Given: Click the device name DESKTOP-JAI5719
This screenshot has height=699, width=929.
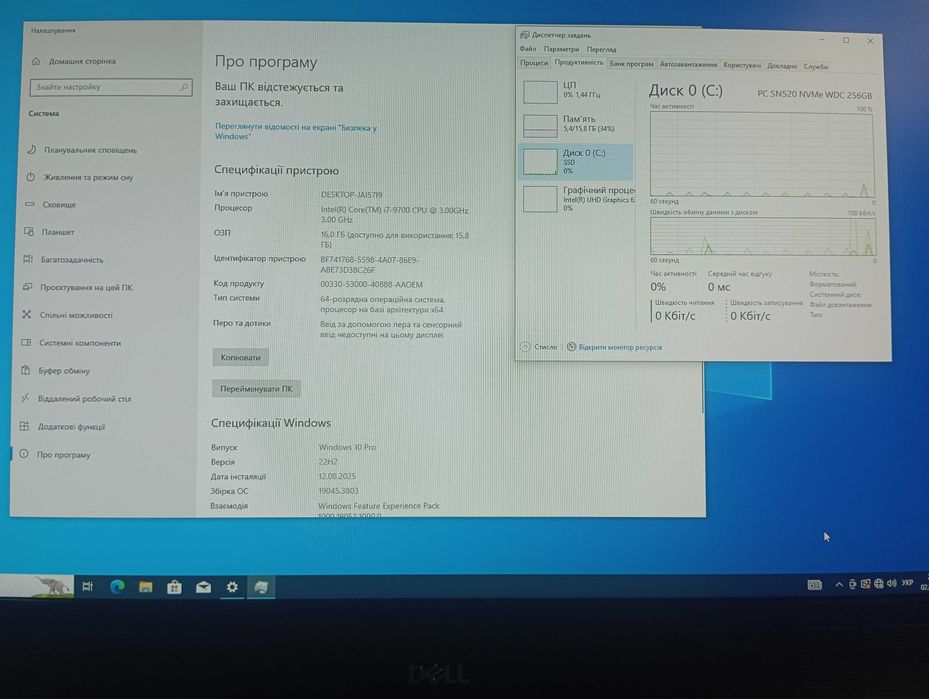Looking at the screenshot, I should coord(351,194).
